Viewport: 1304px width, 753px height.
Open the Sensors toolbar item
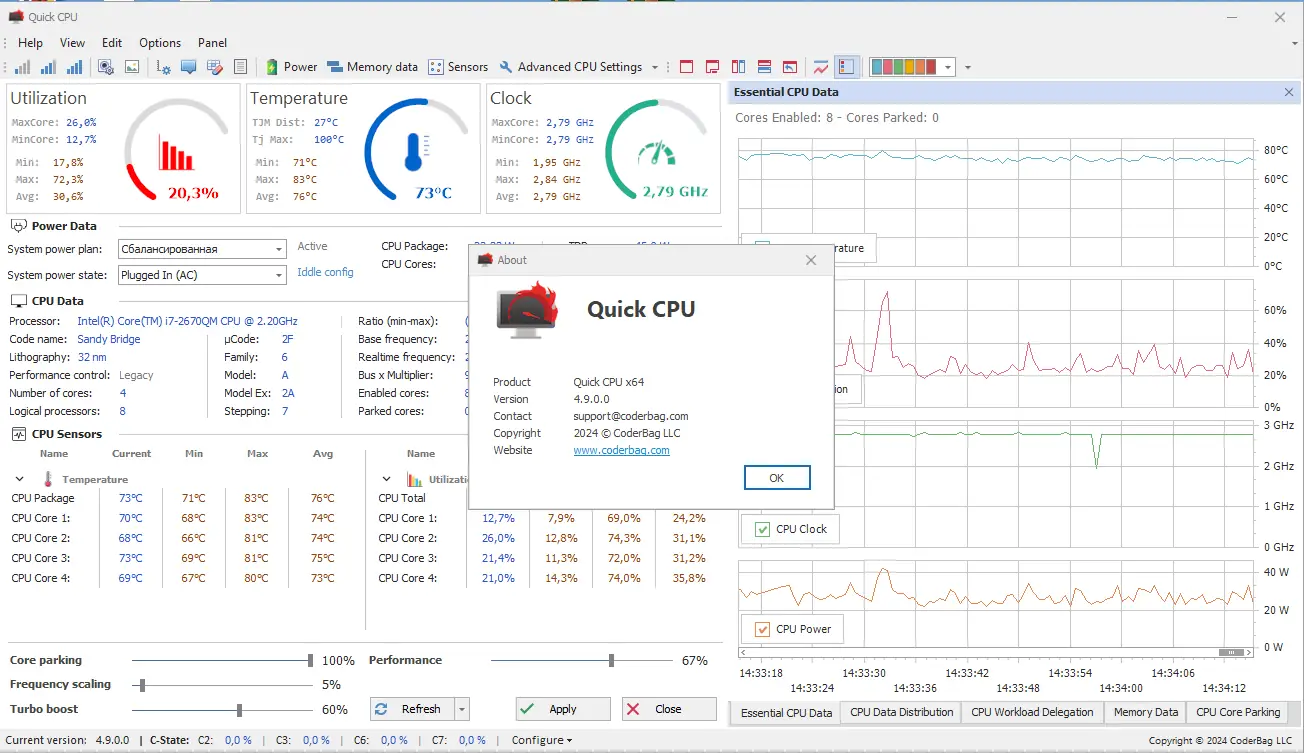pos(458,67)
